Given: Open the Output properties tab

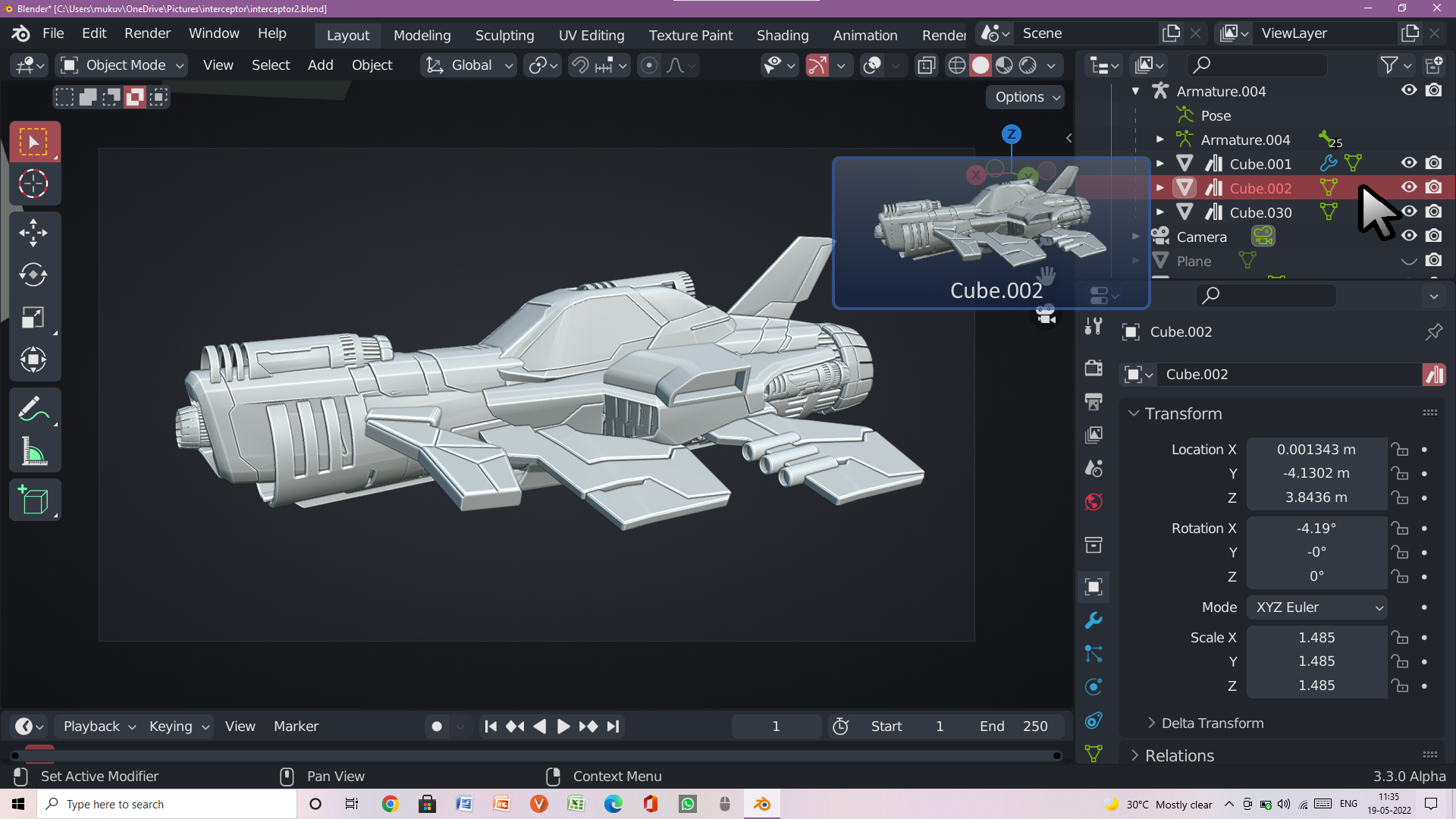Looking at the screenshot, I should (1094, 402).
